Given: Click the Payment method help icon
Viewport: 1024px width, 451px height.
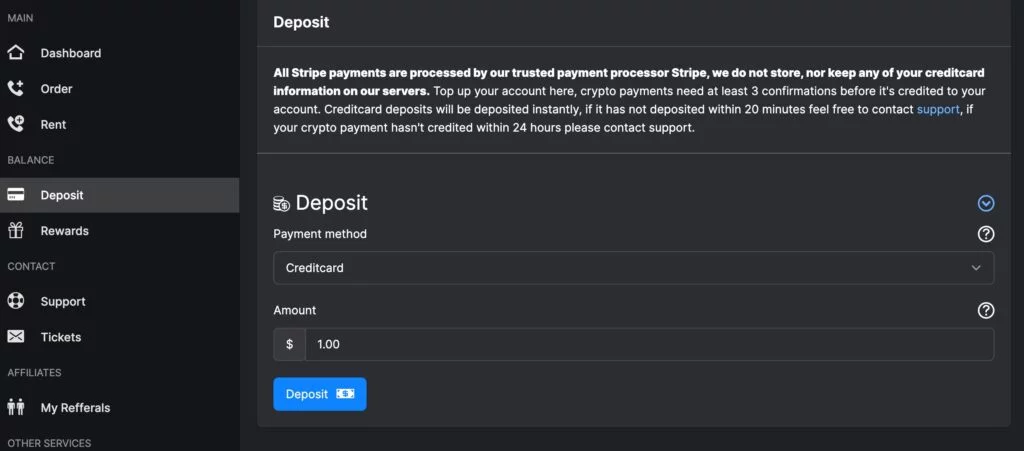Looking at the screenshot, I should coord(986,234).
